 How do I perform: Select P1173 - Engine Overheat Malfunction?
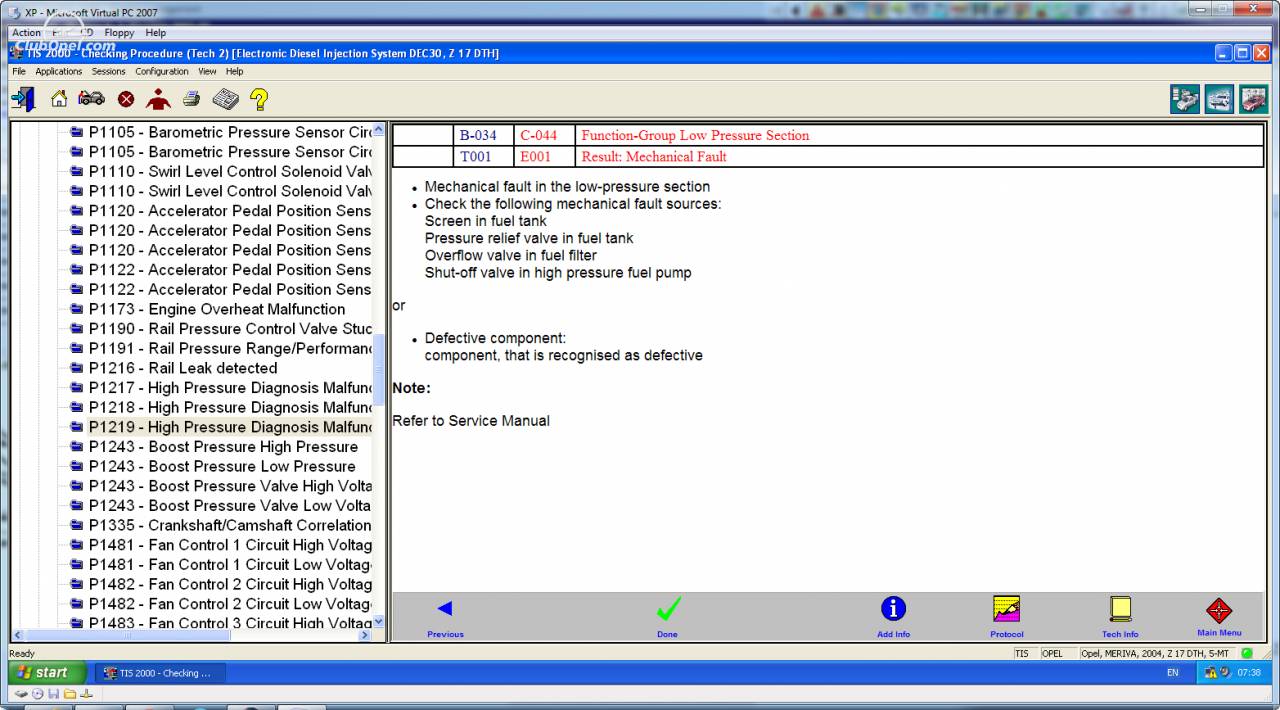(x=217, y=309)
